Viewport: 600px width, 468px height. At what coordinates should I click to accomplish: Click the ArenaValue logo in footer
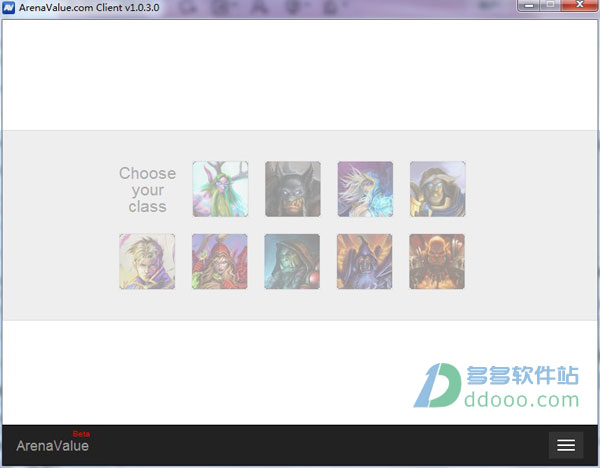52,446
